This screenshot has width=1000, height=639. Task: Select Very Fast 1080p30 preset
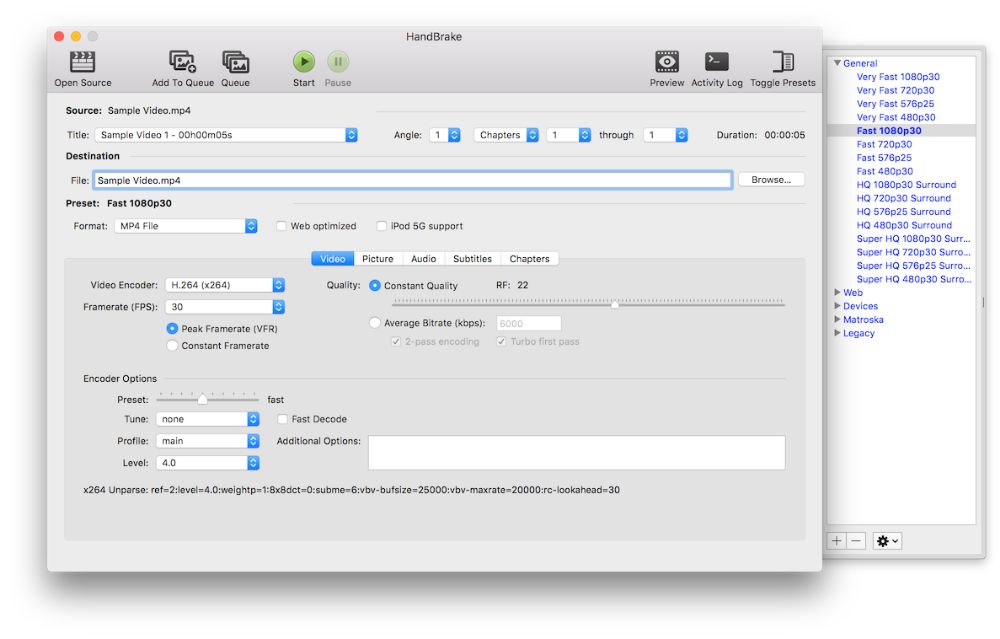[x=898, y=77]
